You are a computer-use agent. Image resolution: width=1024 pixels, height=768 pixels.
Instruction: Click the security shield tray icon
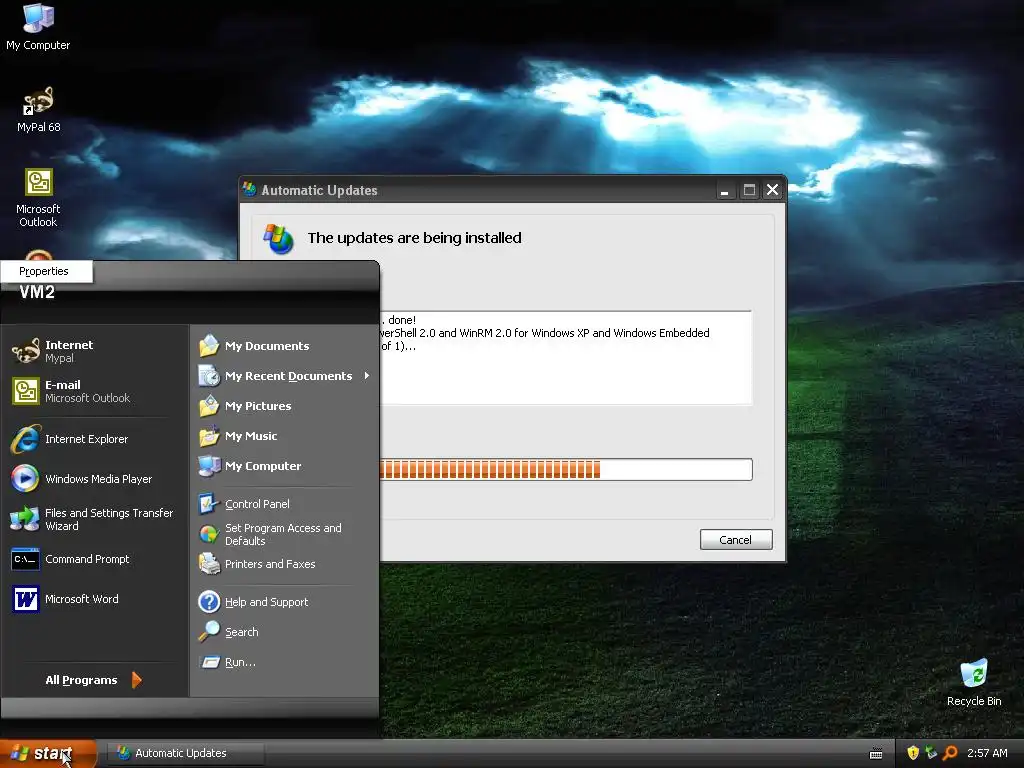pos(913,753)
